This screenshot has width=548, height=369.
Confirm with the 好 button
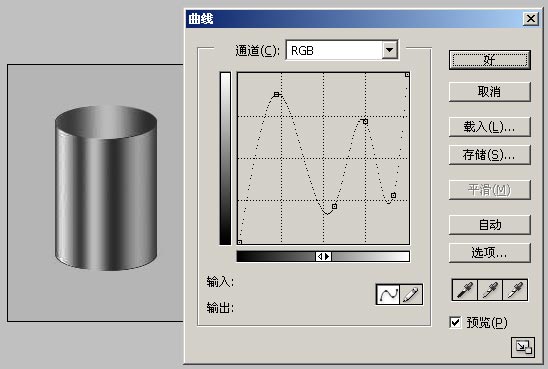(490, 60)
